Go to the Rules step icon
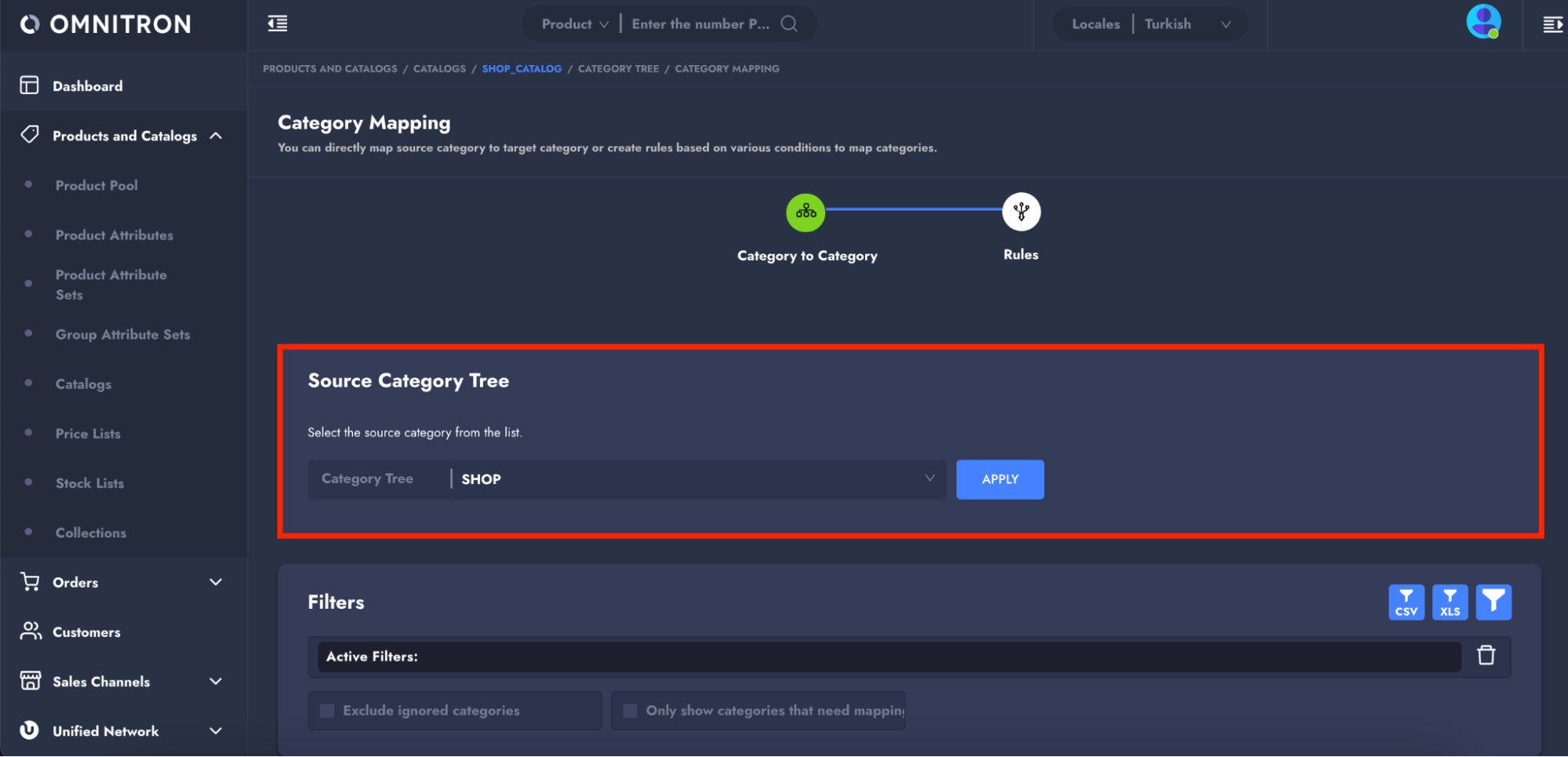 (1020, 213)
